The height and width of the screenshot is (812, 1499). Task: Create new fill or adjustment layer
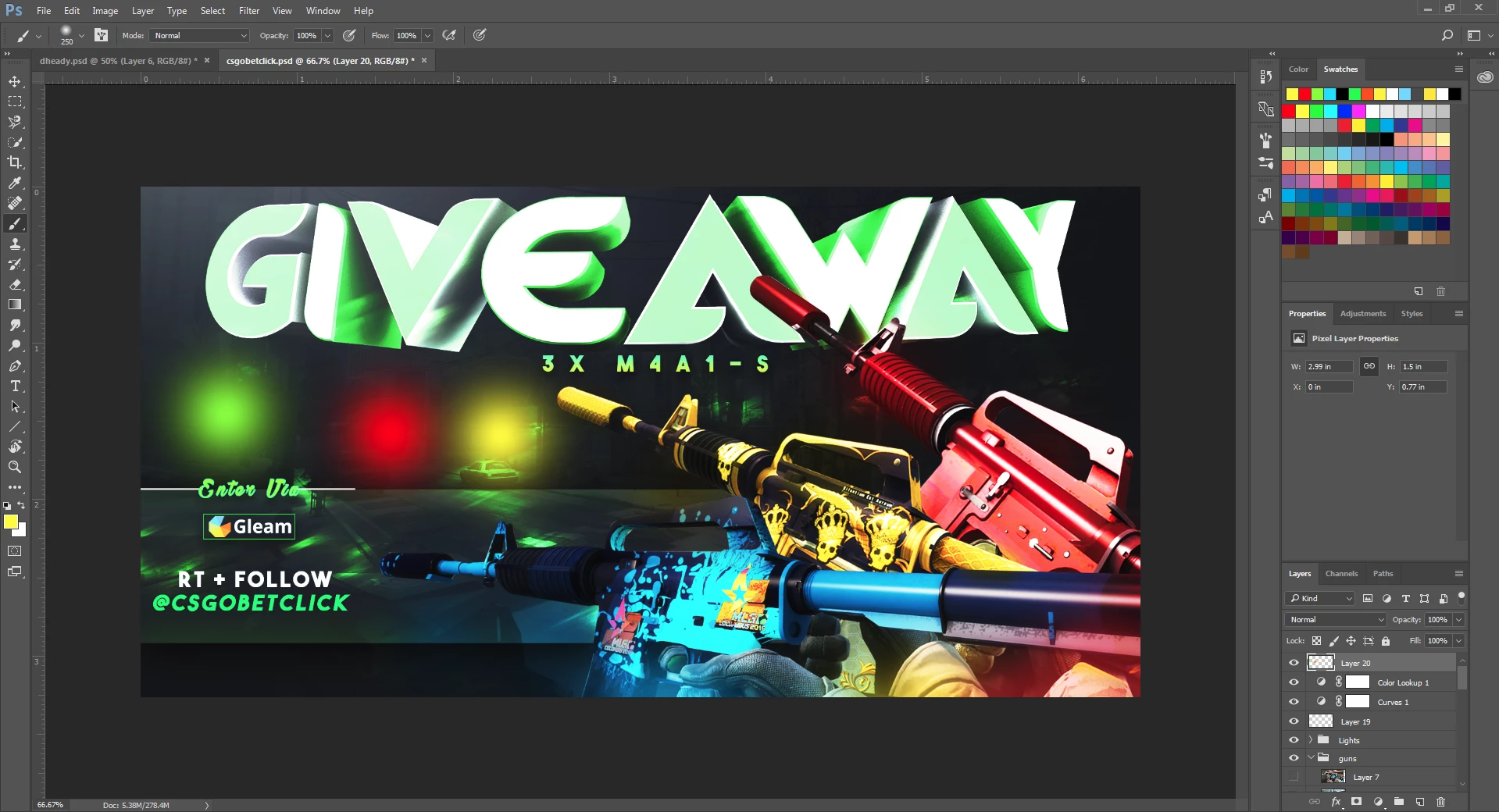click(1378, 802)
